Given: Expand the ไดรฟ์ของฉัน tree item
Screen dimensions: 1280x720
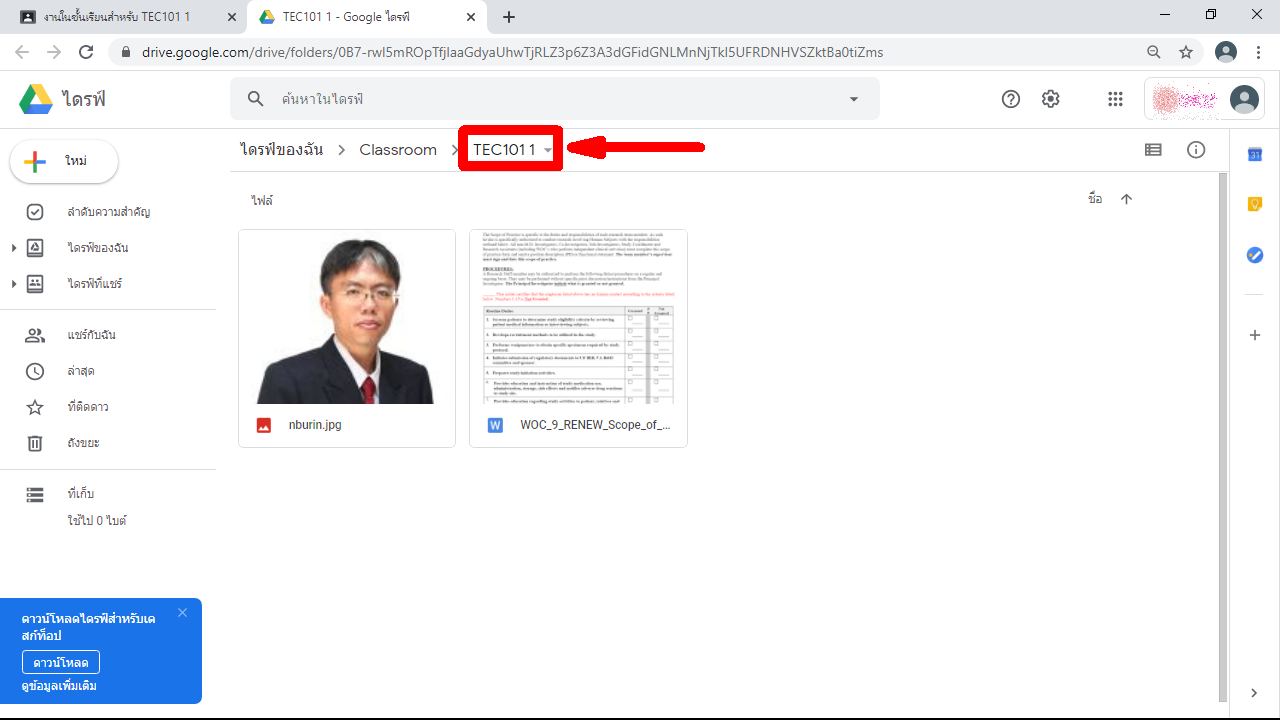Looking at the screenshot, I should (x=14, y=248).
